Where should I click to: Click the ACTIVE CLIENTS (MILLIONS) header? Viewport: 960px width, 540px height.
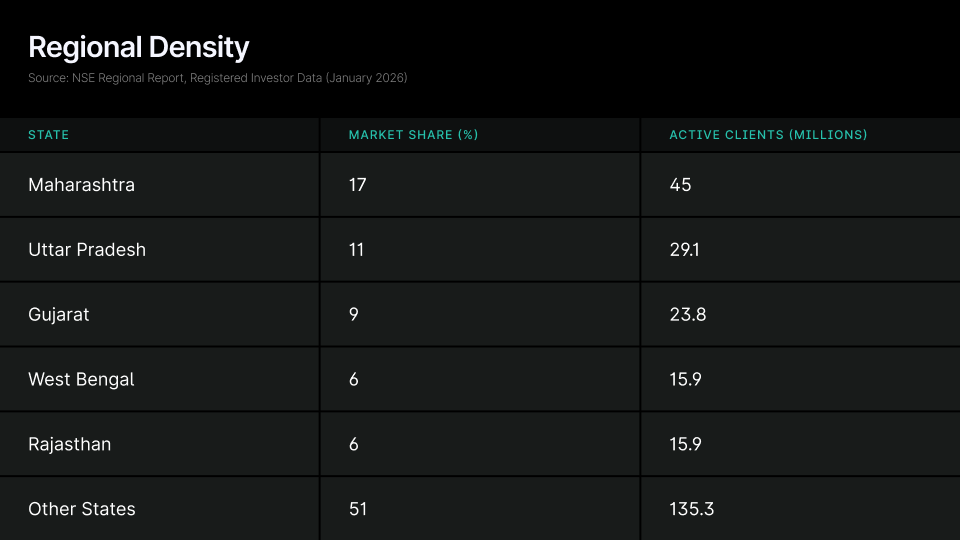pyautogui.click(x=768, y=135)
